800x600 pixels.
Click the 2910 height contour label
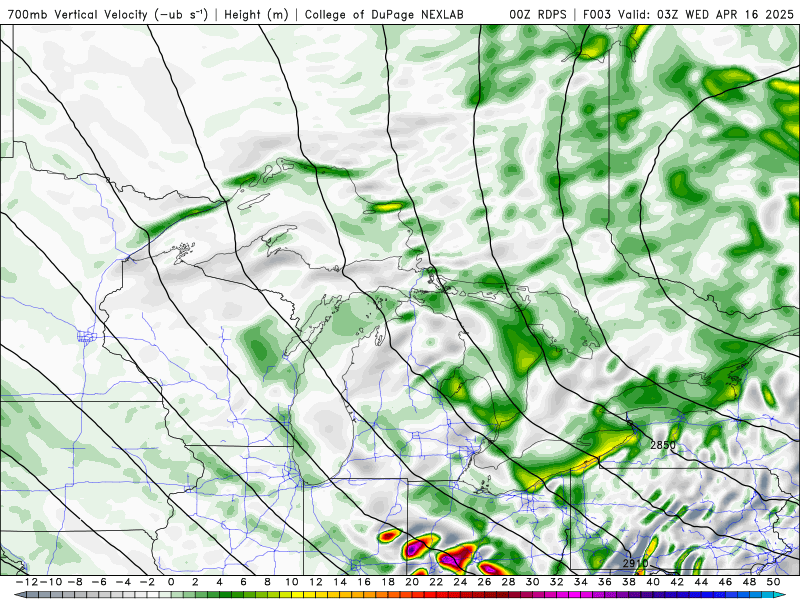click(x=635, y=563)
